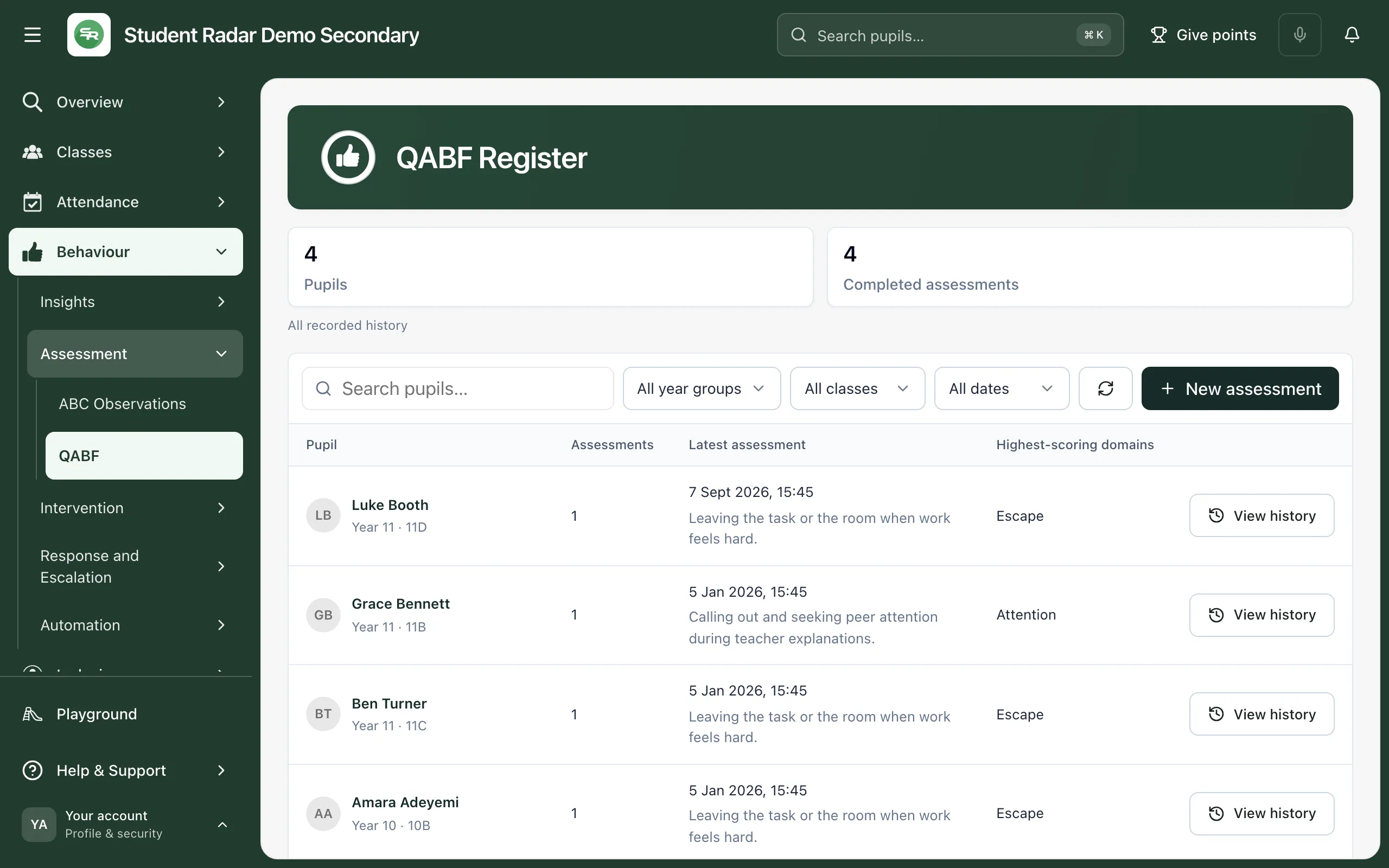Open the notifications bell
The width and height of the screenshot is (1389, 868).
1352,35
